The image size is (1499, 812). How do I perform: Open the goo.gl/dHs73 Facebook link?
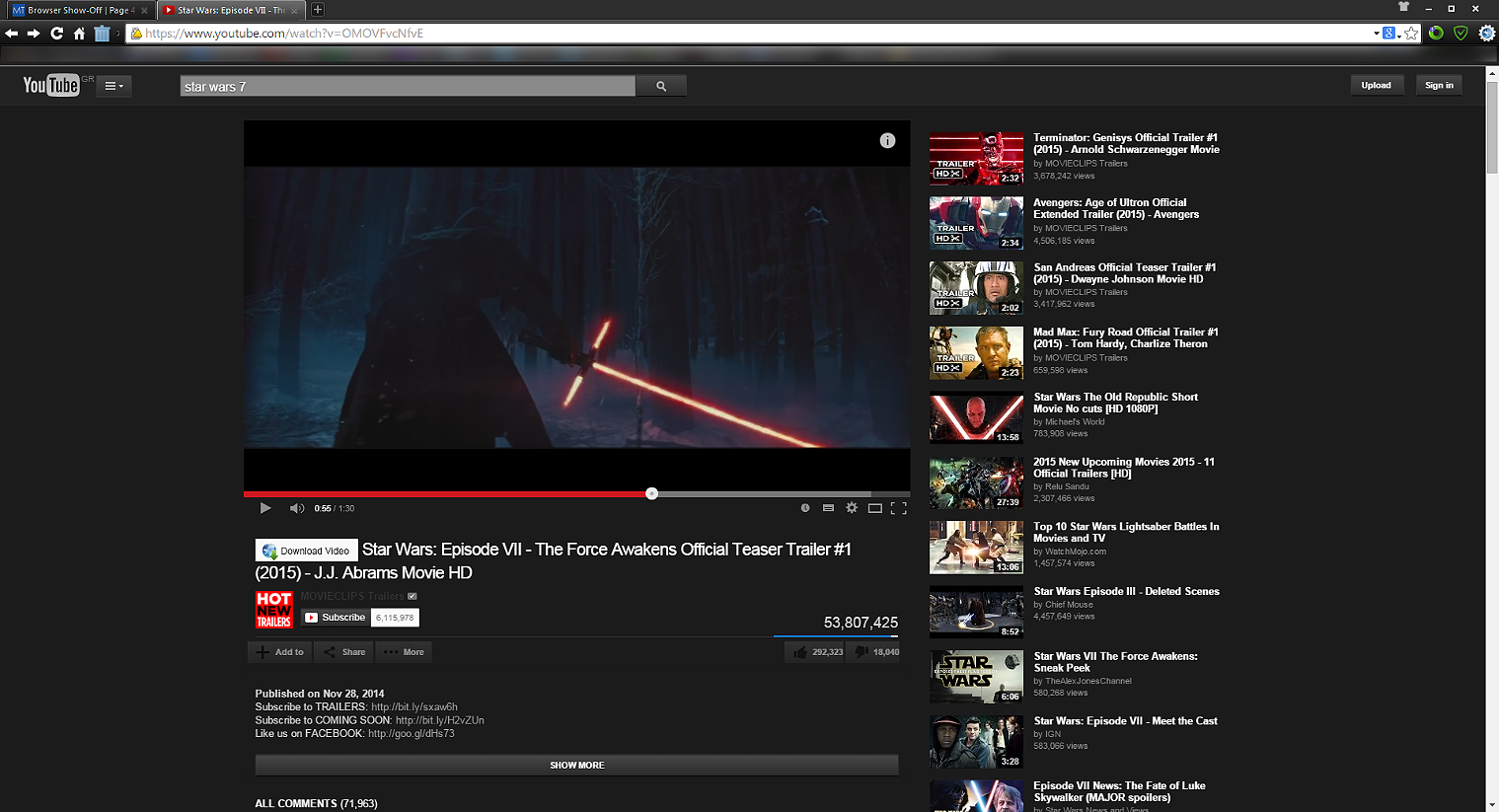pyautogui.click(x=412, y=734)
